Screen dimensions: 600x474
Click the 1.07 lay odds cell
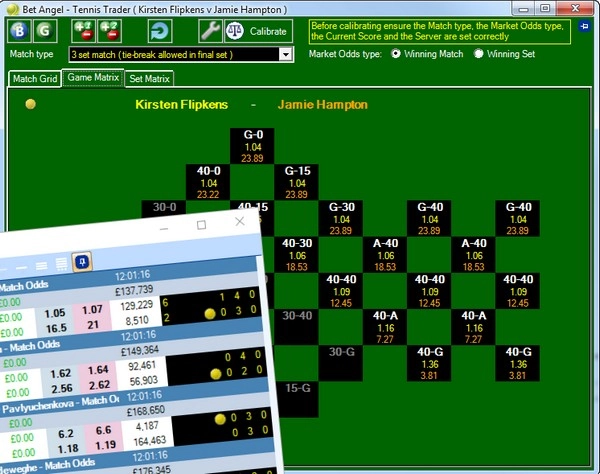point(92,309)
